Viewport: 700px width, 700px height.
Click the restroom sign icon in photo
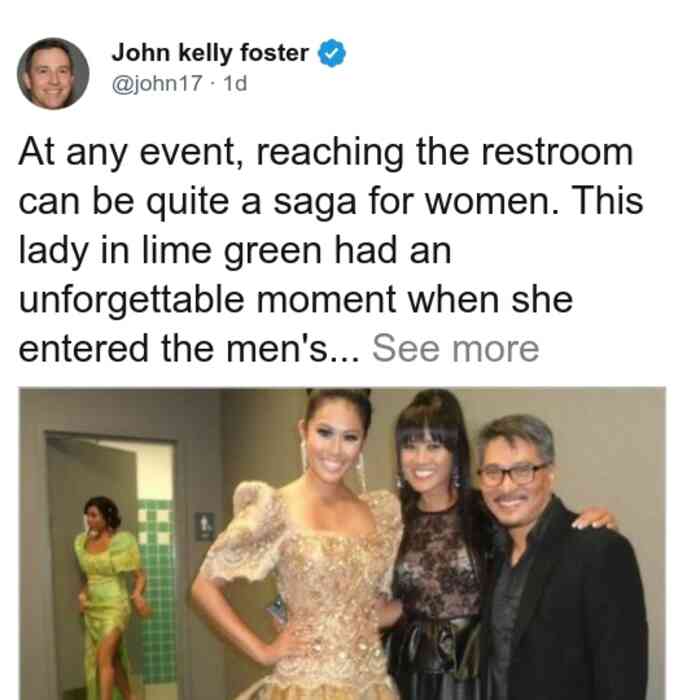(x=204, y=526)
